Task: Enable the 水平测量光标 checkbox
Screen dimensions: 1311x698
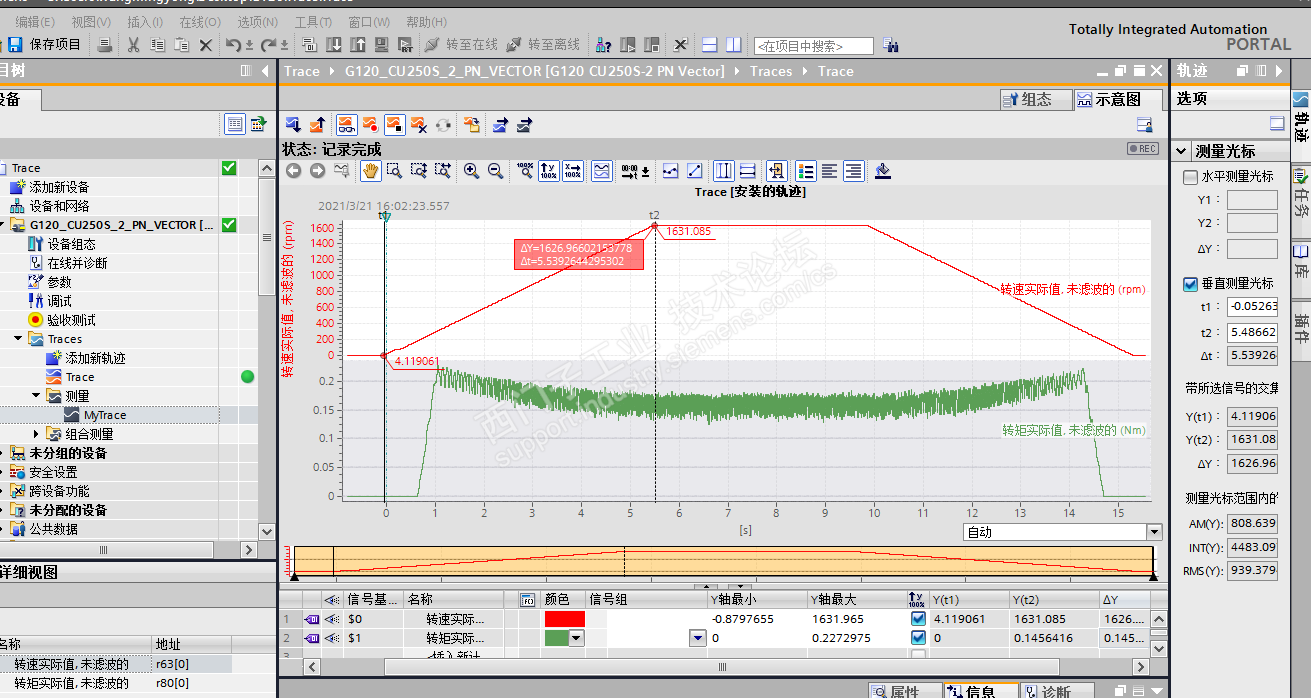Action: 1190,177
